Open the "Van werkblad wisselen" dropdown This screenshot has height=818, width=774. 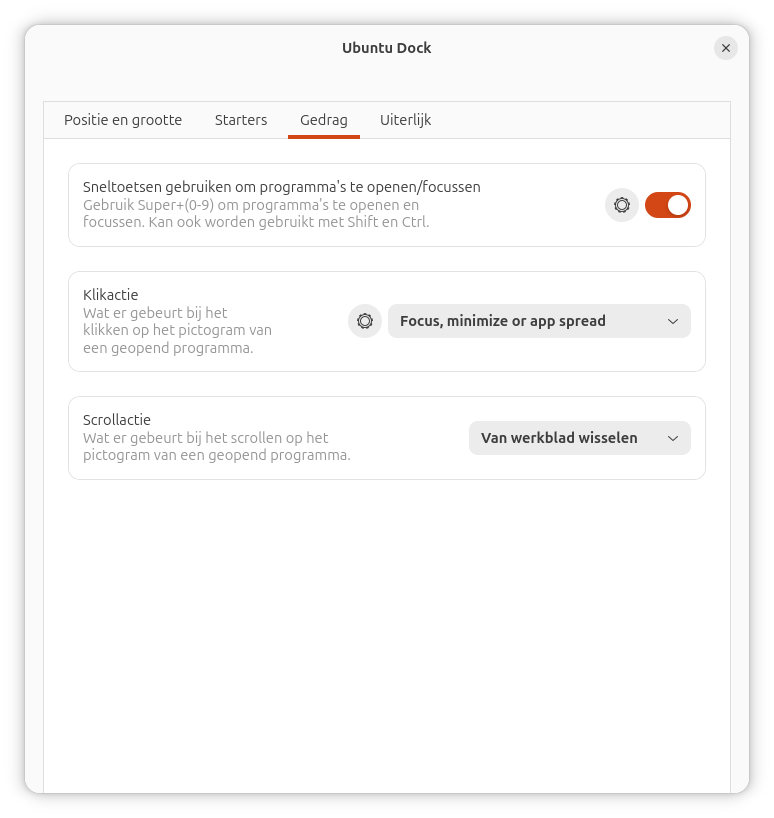pos(578,438)
